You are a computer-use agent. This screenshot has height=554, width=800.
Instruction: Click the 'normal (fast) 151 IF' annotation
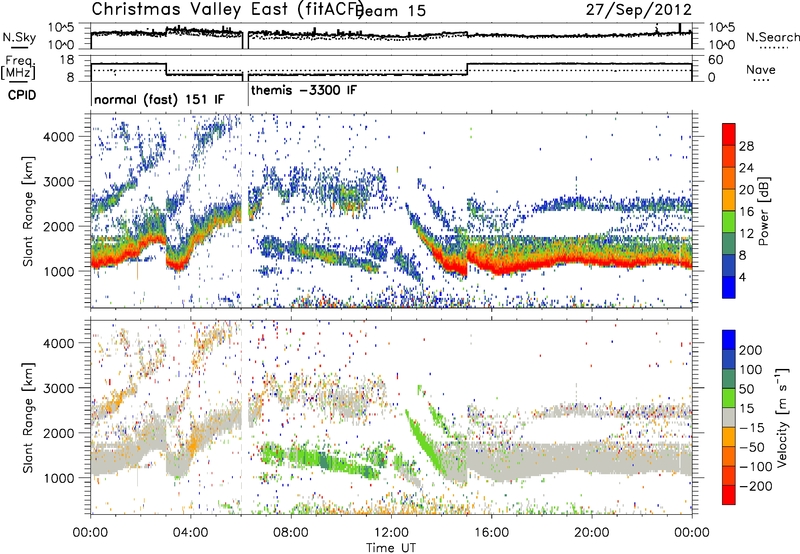pos(159,100)
